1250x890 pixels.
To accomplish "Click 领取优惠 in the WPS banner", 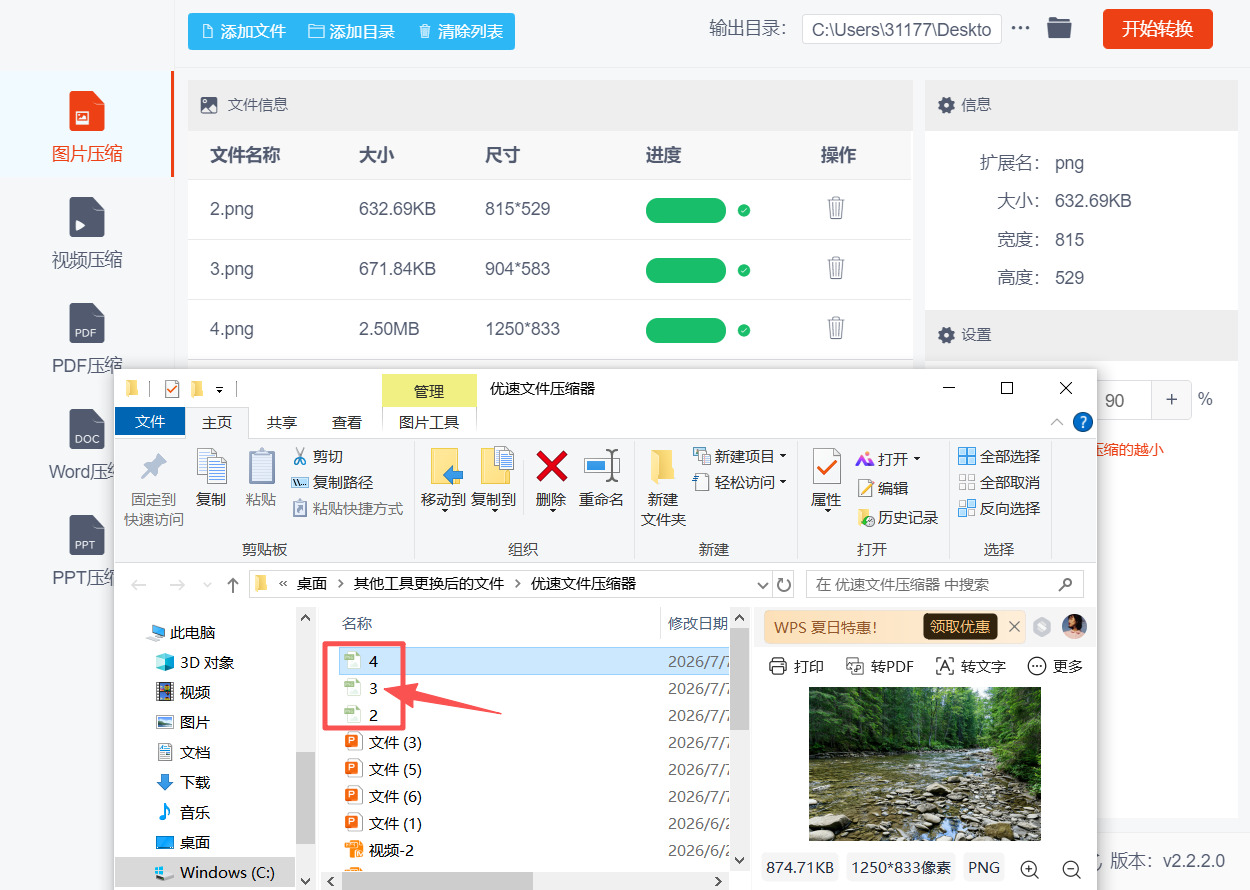I will coord(960,627).
